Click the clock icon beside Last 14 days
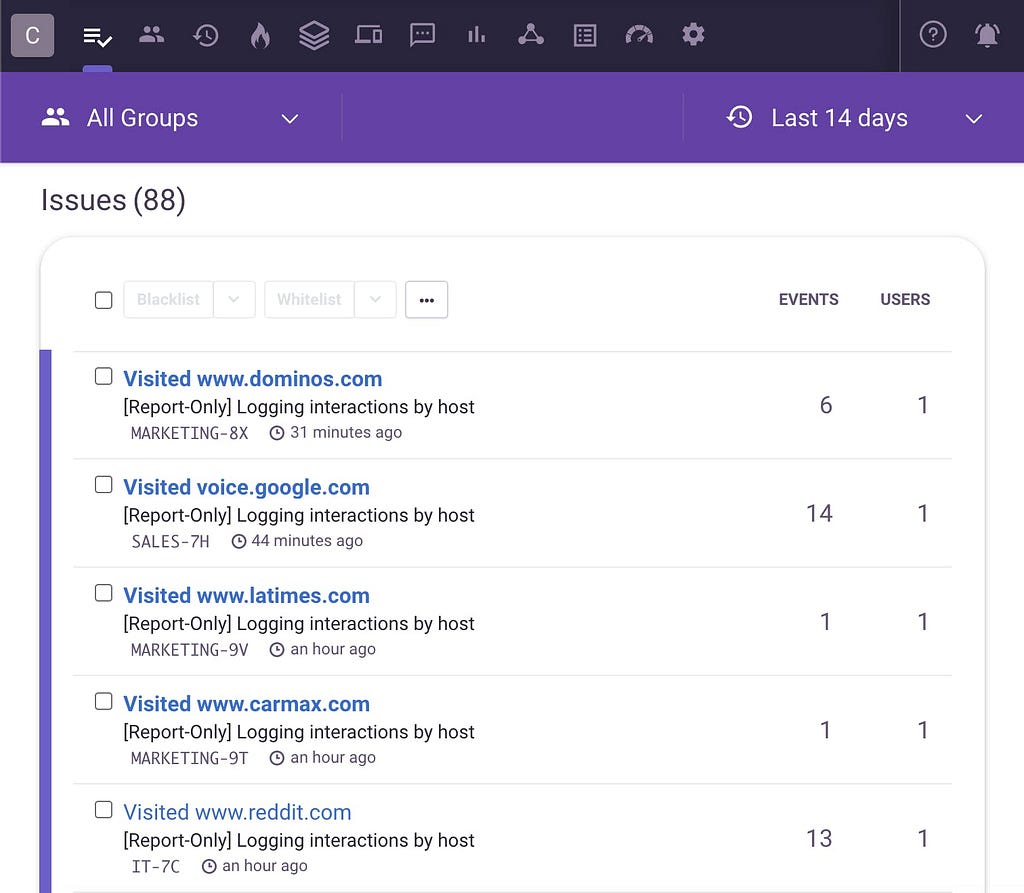 coord(739,118)
